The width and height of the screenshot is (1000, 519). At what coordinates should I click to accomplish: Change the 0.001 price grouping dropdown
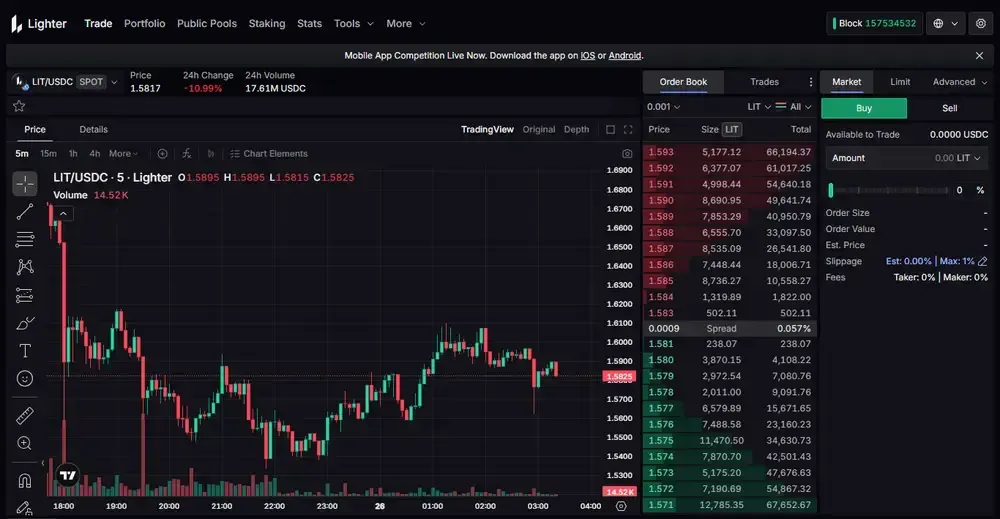point(663,107)
